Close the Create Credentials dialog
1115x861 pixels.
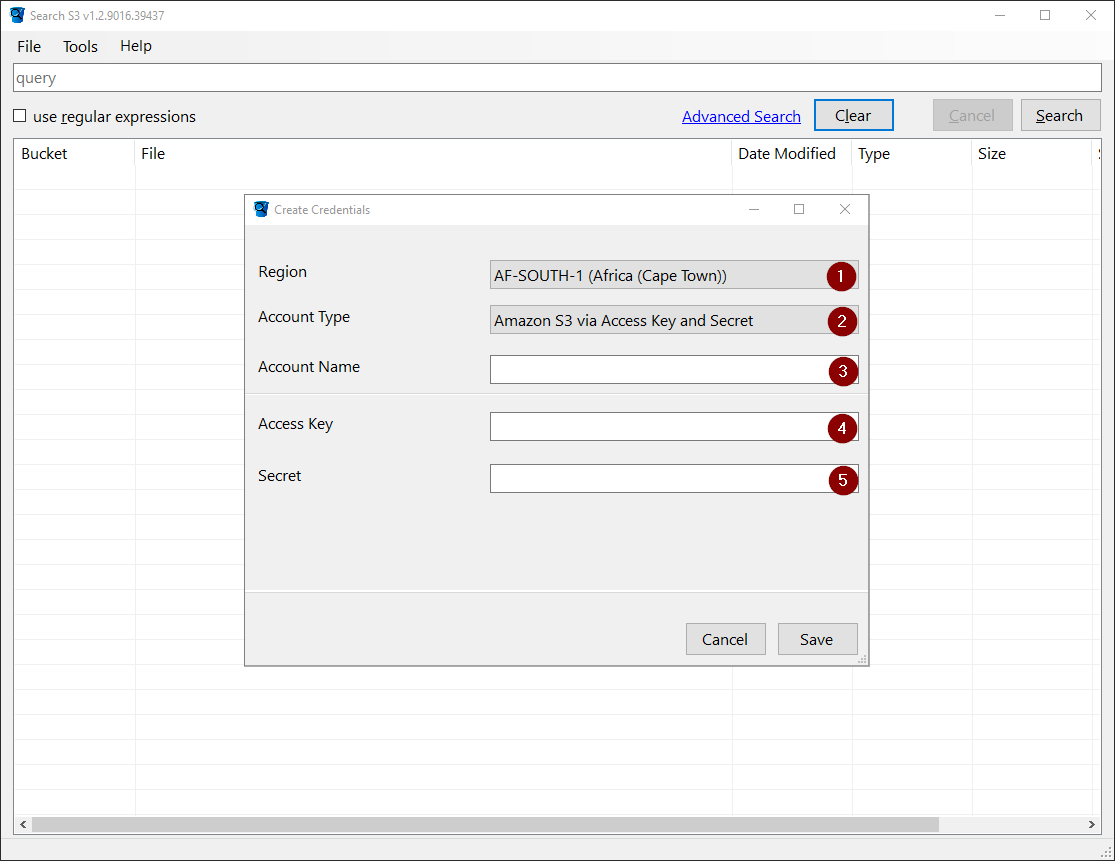845,209
